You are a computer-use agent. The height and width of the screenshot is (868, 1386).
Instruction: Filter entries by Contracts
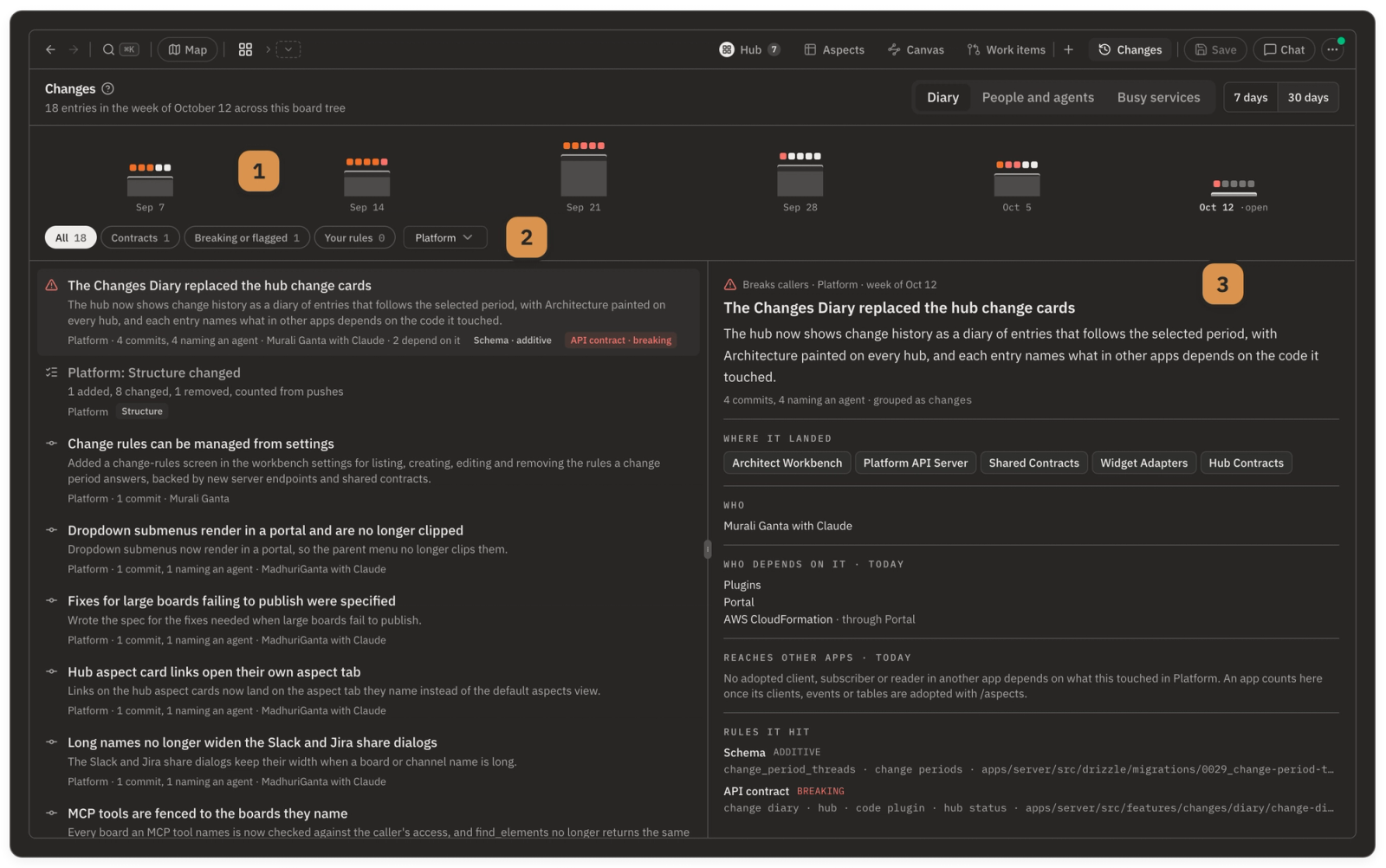coord(140,237)
